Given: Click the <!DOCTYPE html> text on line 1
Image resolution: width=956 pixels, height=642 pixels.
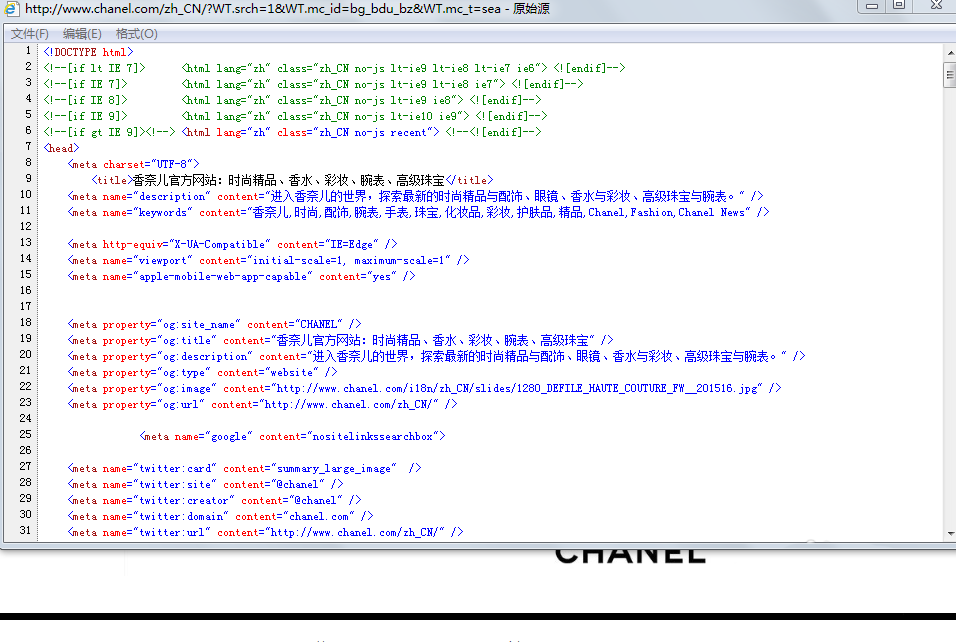Looking at the screenshot, I should tap(88, 52).
